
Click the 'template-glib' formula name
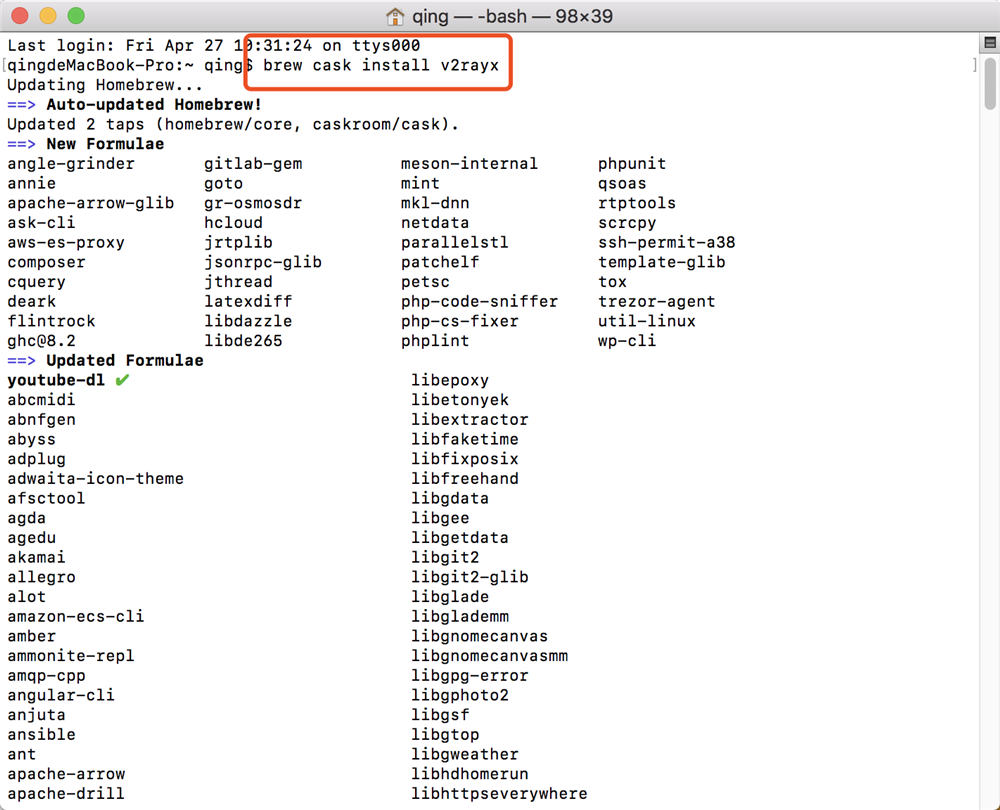[x=661, y=262]
